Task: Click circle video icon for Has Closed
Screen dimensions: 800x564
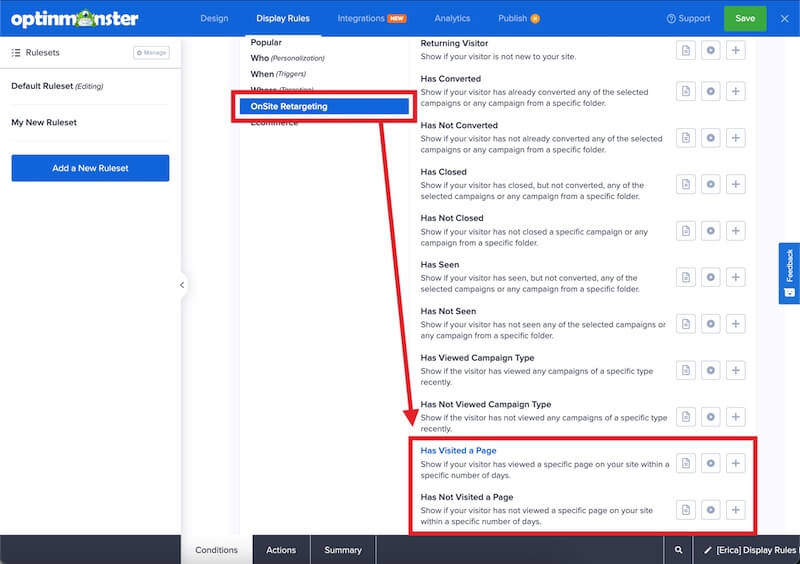Action: (x=711, y=184)
